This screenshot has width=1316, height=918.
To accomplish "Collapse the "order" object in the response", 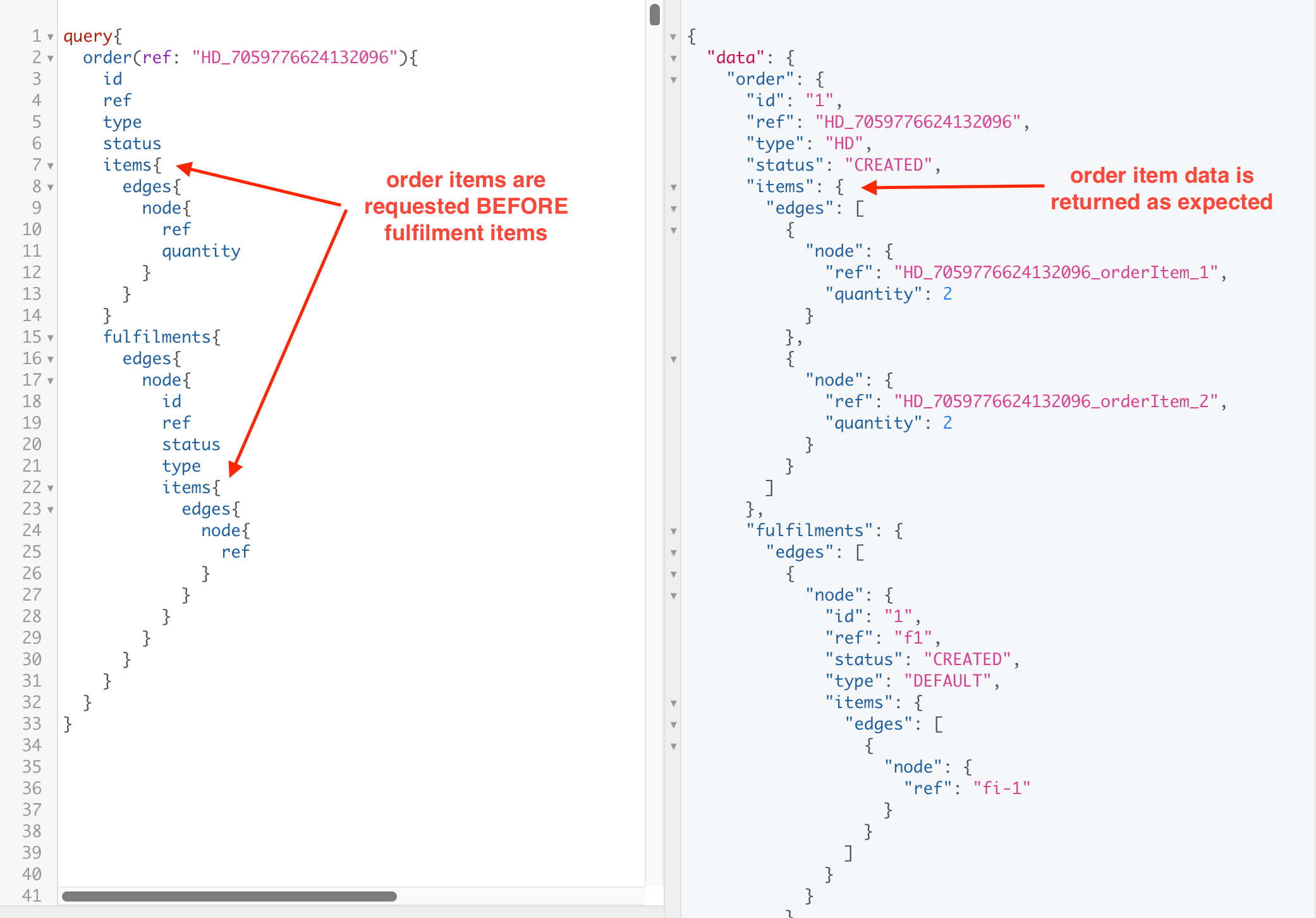I will 673,80.
